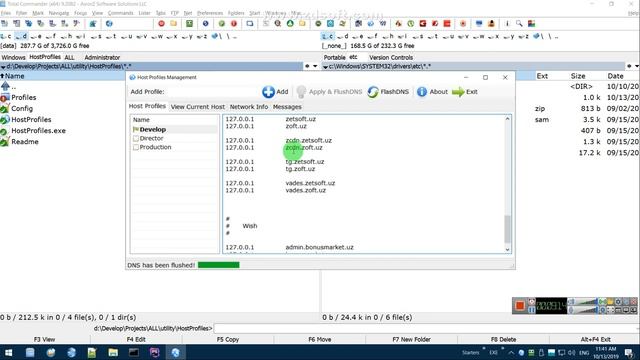The image size is (640, 360).
Task: Switch to the View Current Host tab
Action: 198,107
